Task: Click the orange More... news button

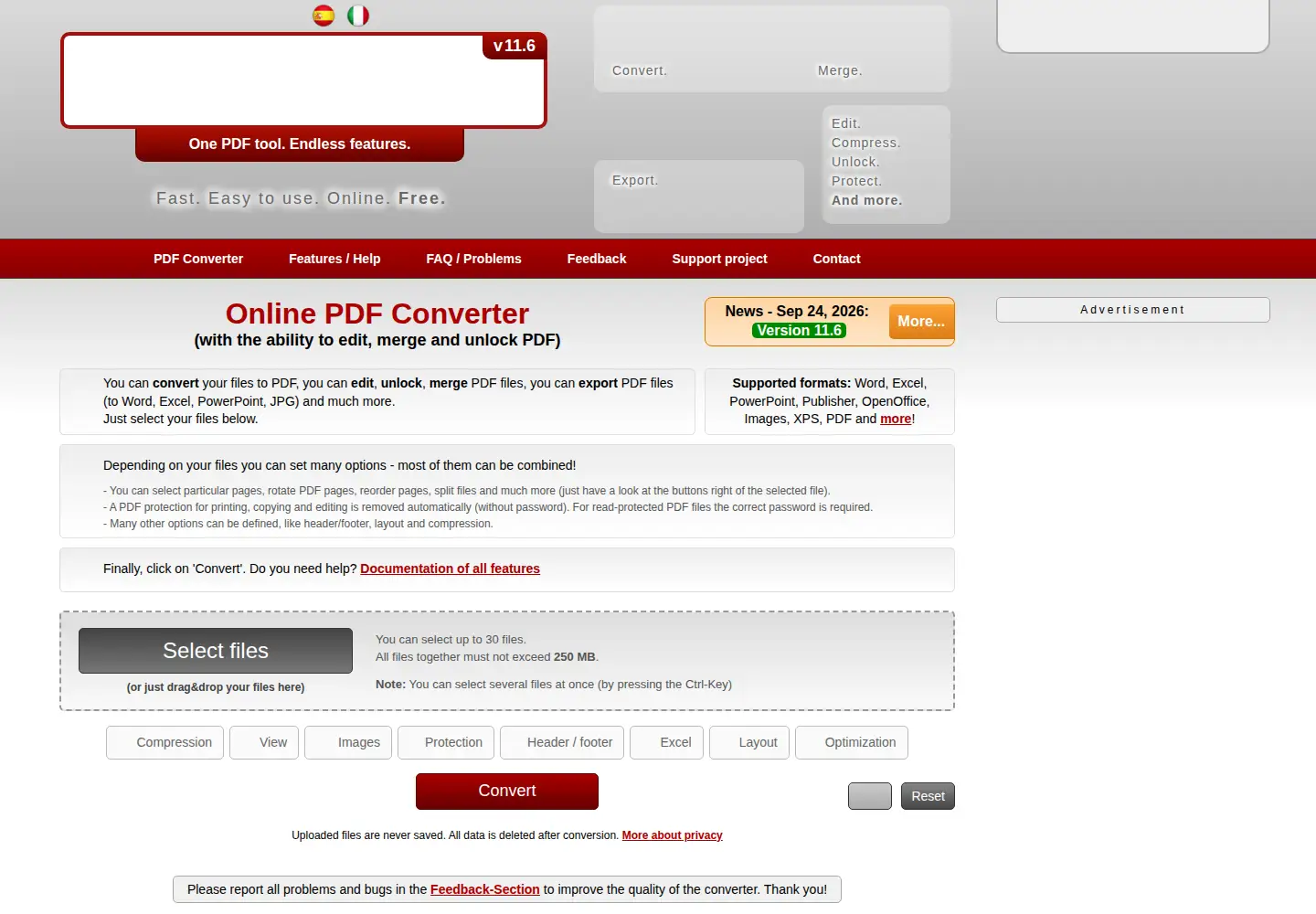Action: point(921,322)
